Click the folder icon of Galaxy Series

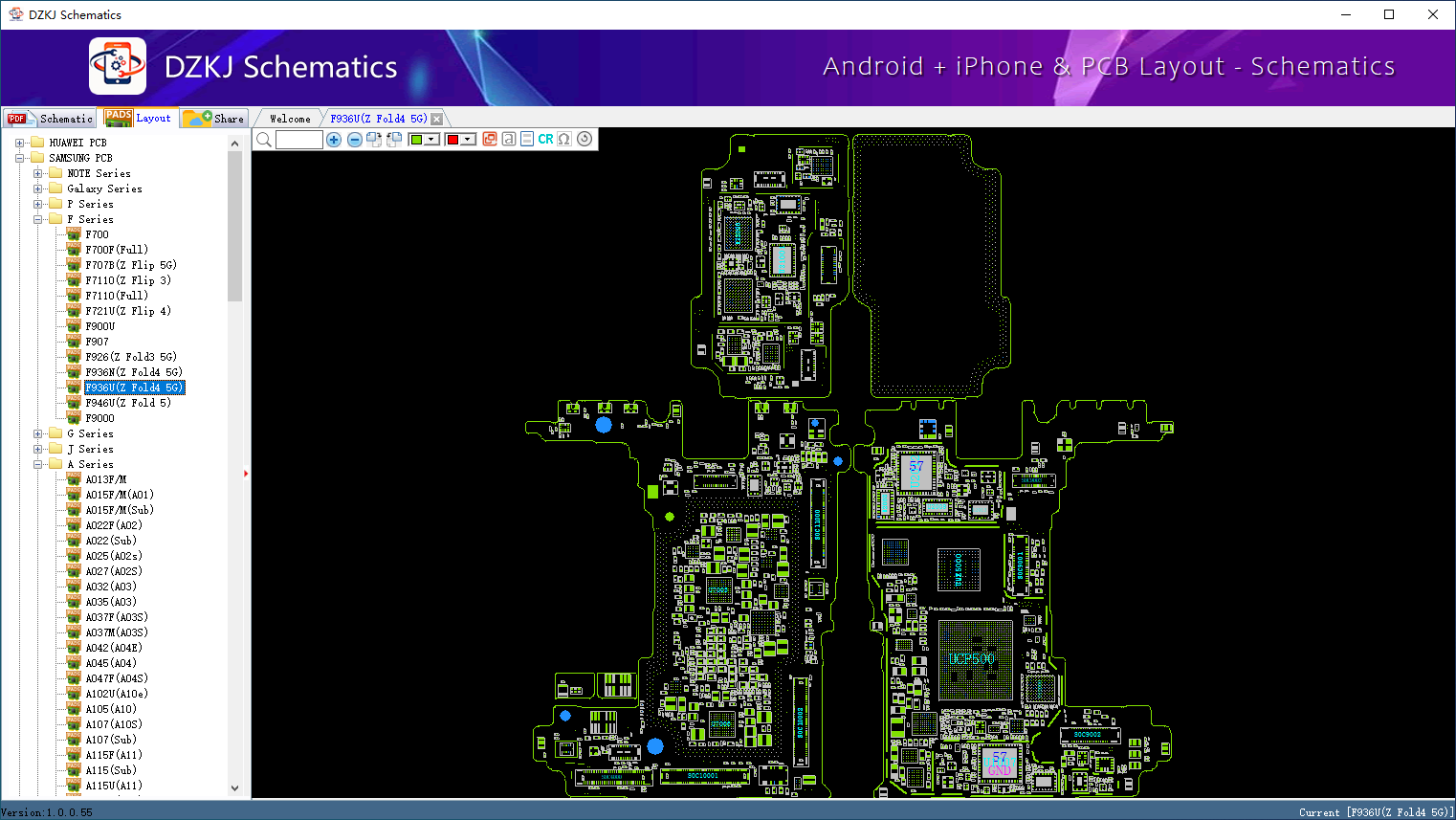pyautogui.click(x=55, y=188)
